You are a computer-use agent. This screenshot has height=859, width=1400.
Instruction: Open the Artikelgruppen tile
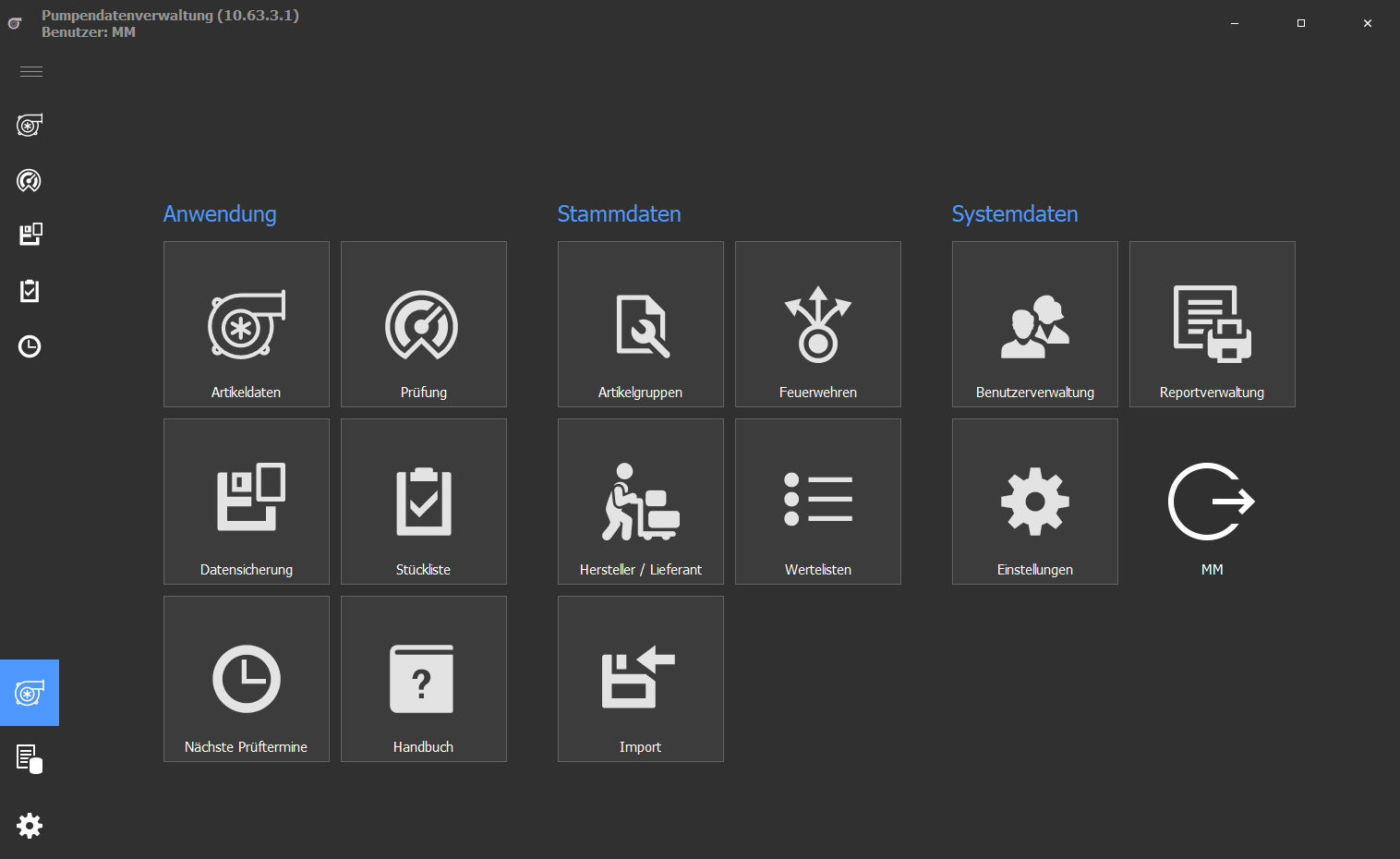click(641, 324)
